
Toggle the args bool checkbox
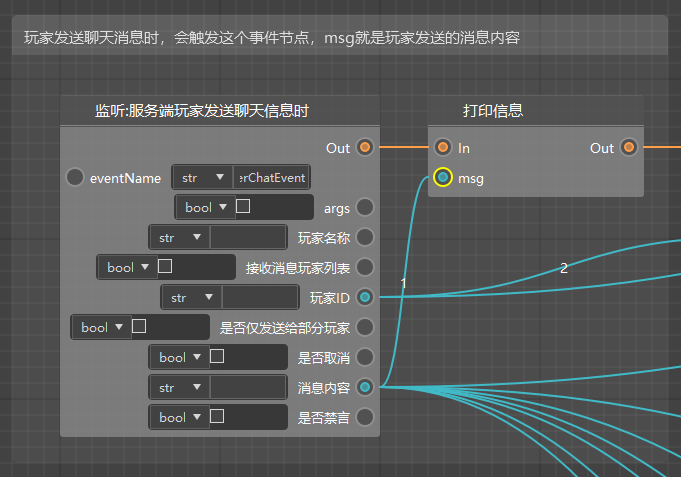point(243,206)
